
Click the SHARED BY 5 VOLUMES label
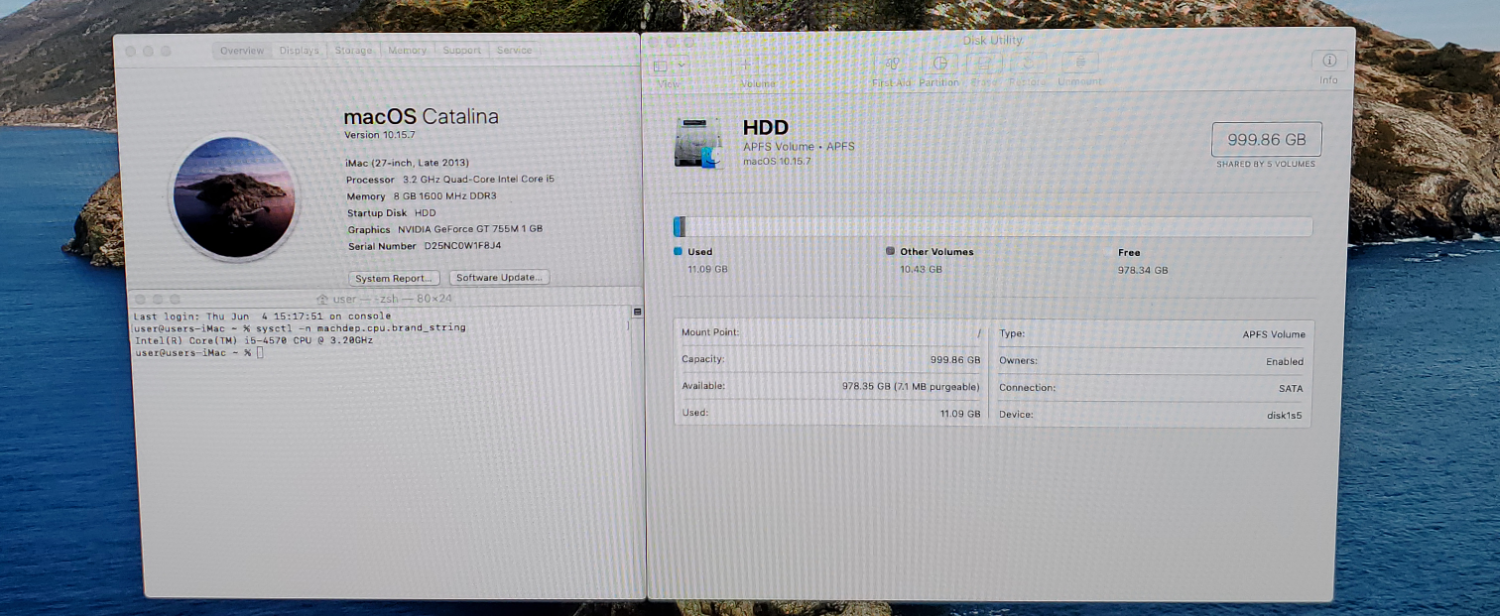point(1266,165)
